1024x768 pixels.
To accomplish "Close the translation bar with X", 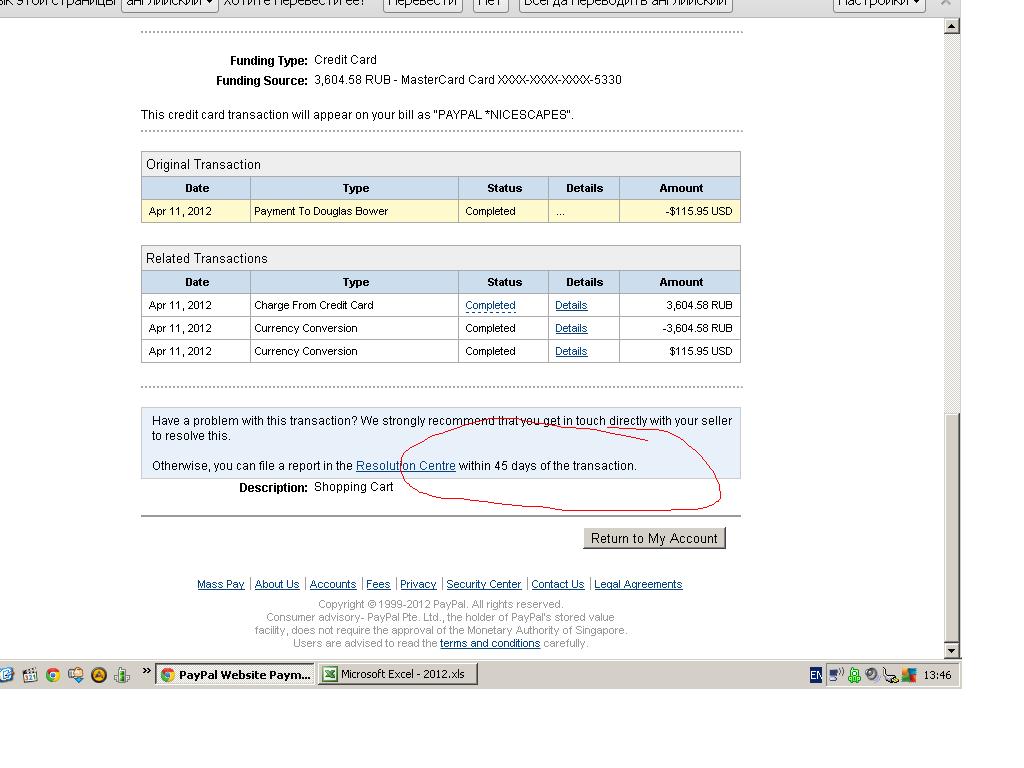I will point(945,3).
